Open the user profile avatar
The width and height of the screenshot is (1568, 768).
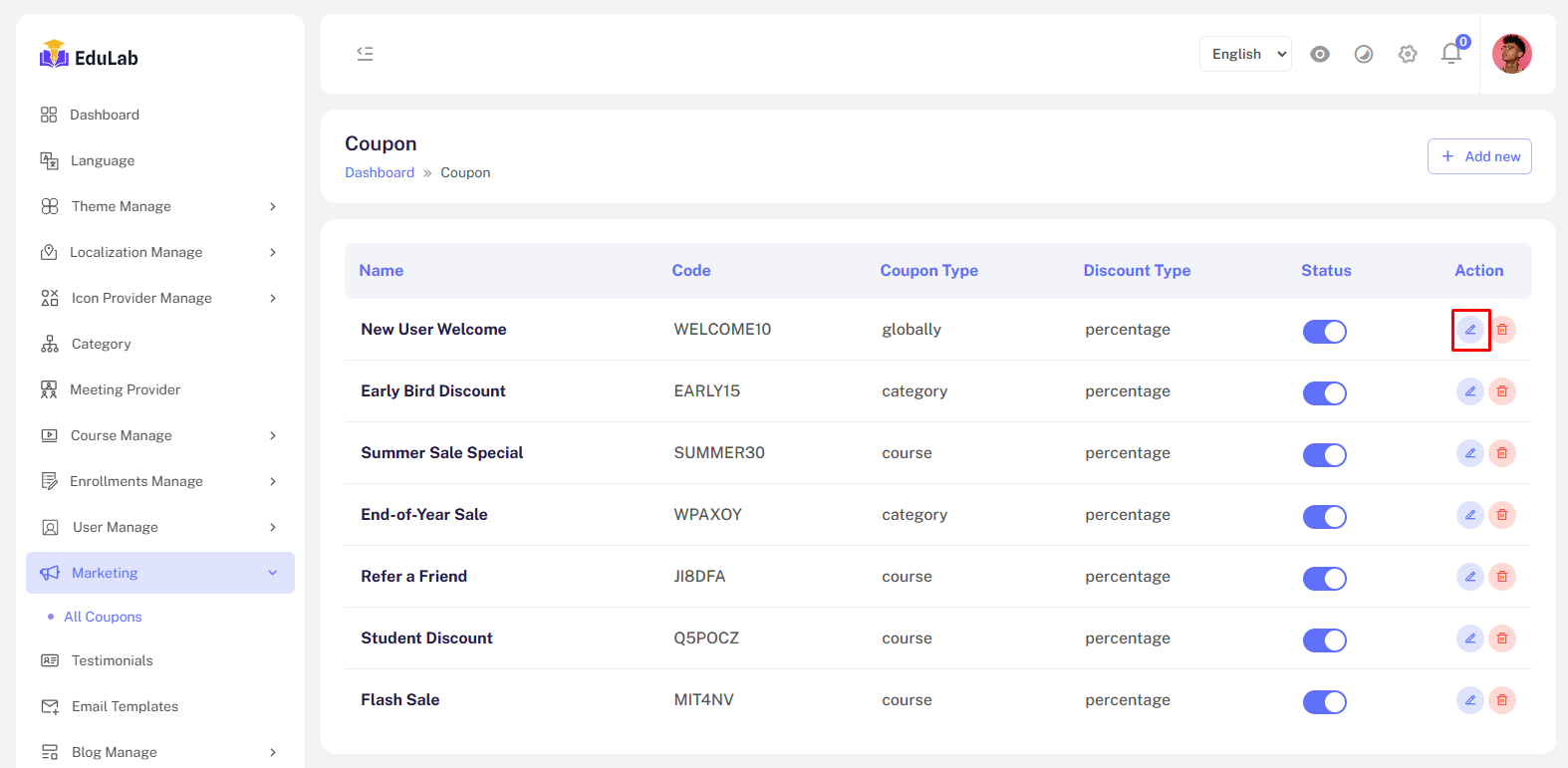1511,54
